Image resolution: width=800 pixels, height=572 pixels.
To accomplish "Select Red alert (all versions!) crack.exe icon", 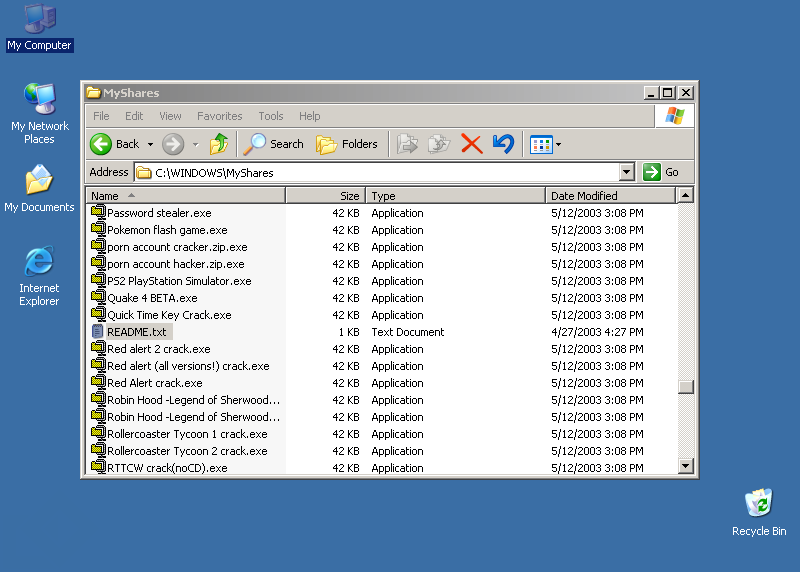I will click(98, 365).
